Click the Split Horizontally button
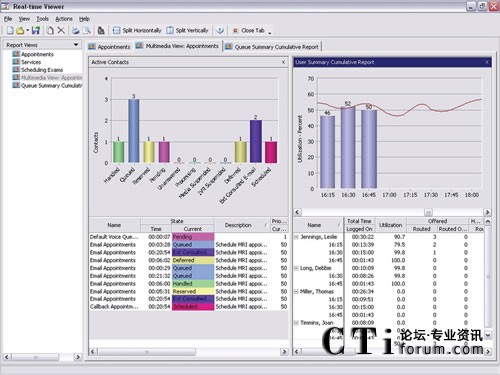 click(x=137, y=31)
